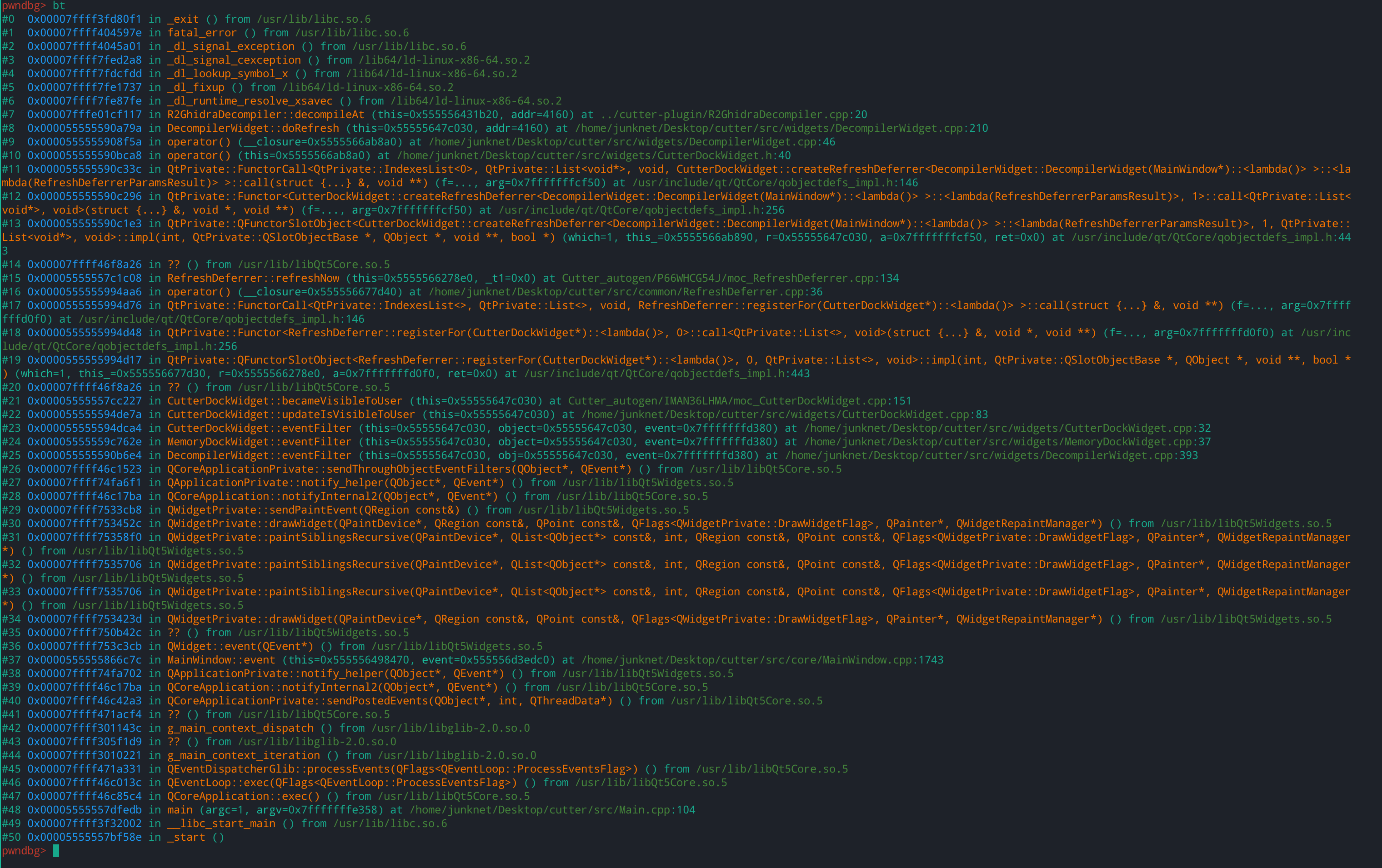
Task: Click address 0x00007ffff753423d in frame #34
Action: pos(85,619)
